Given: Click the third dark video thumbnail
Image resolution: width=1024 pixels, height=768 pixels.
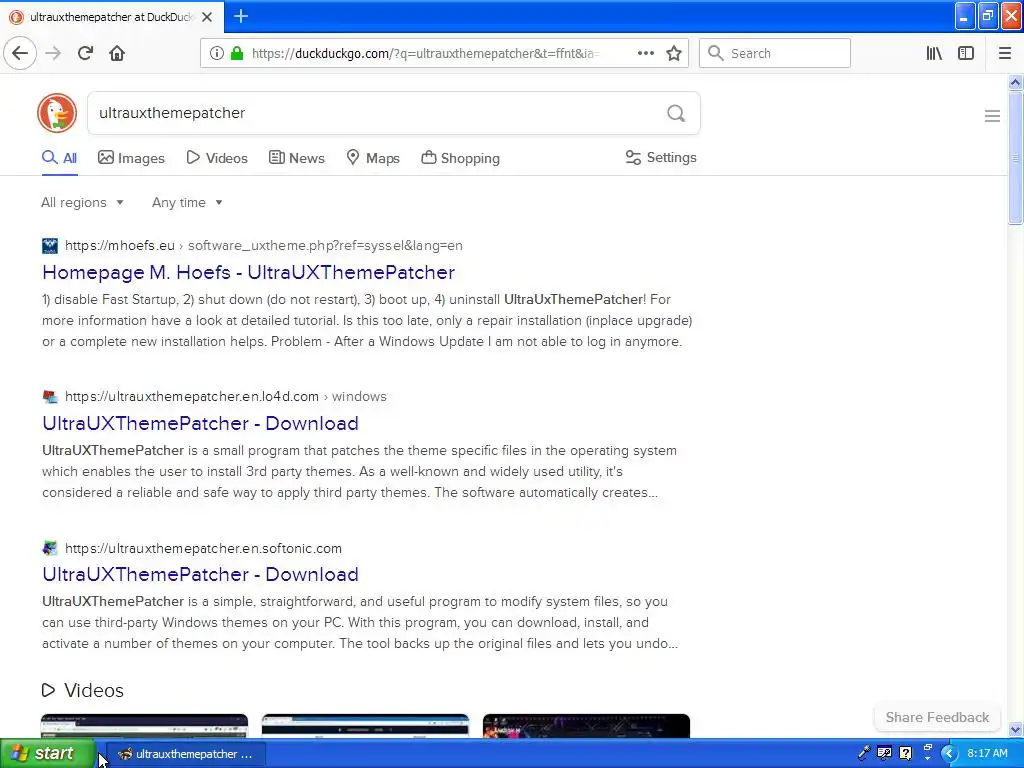Looking at the screenshot, I should (586, 726).
